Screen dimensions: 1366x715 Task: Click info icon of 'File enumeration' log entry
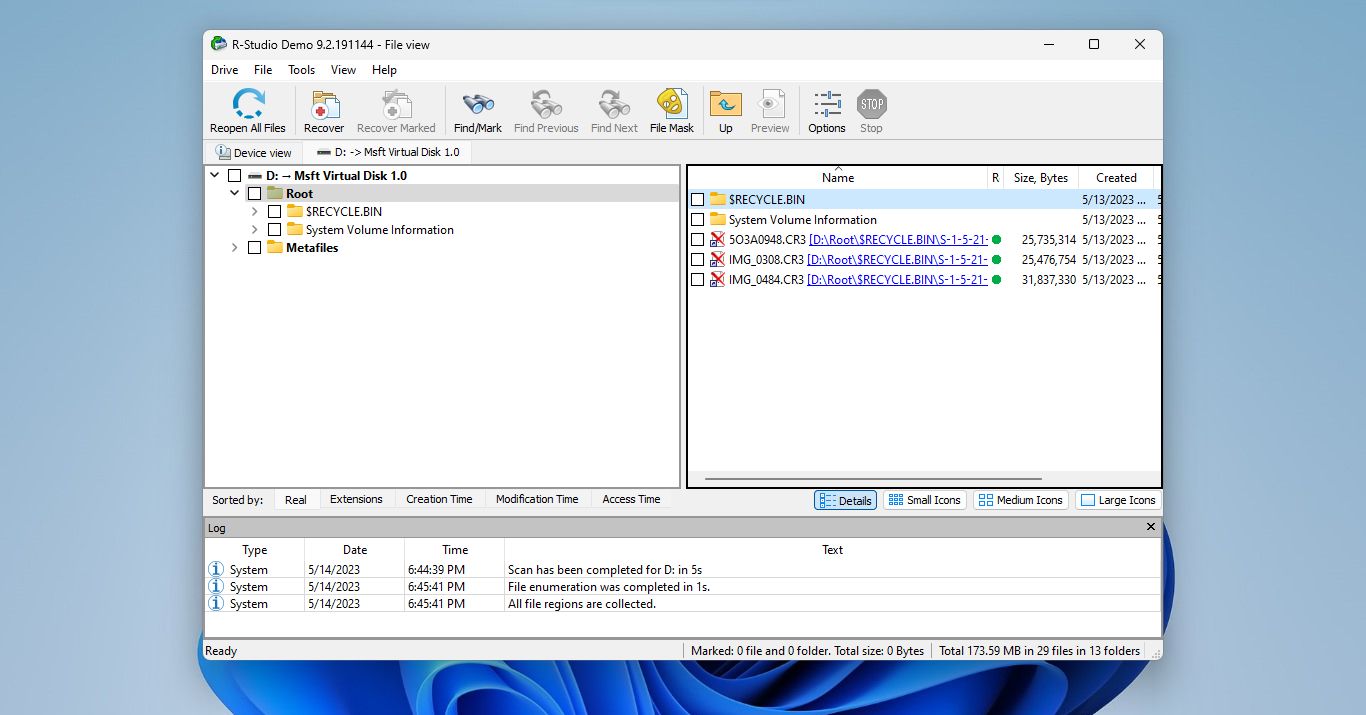[x=215, y=586]
